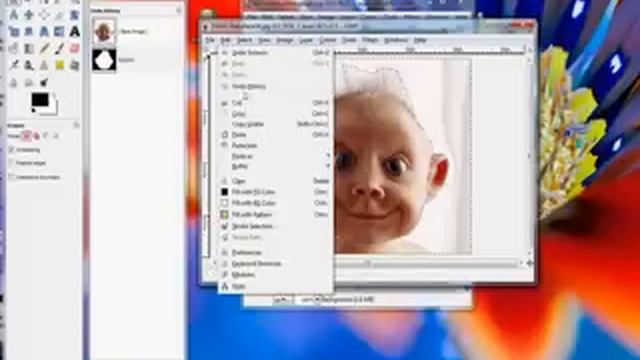Select the Scale tool in the toolbox

point(13,31)
